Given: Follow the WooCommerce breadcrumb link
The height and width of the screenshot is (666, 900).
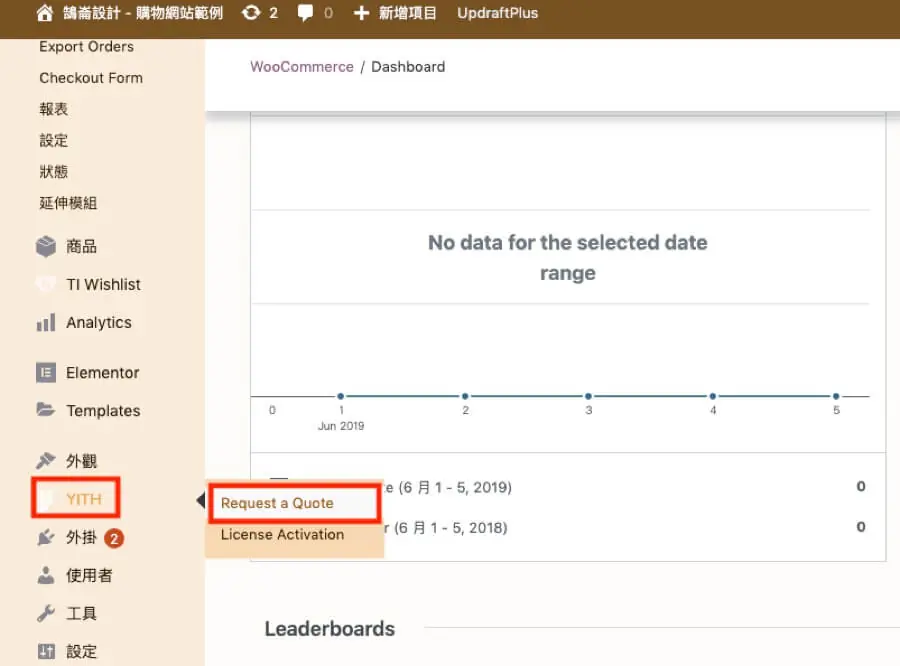Looking at the screenshot, I should [302, 67].
